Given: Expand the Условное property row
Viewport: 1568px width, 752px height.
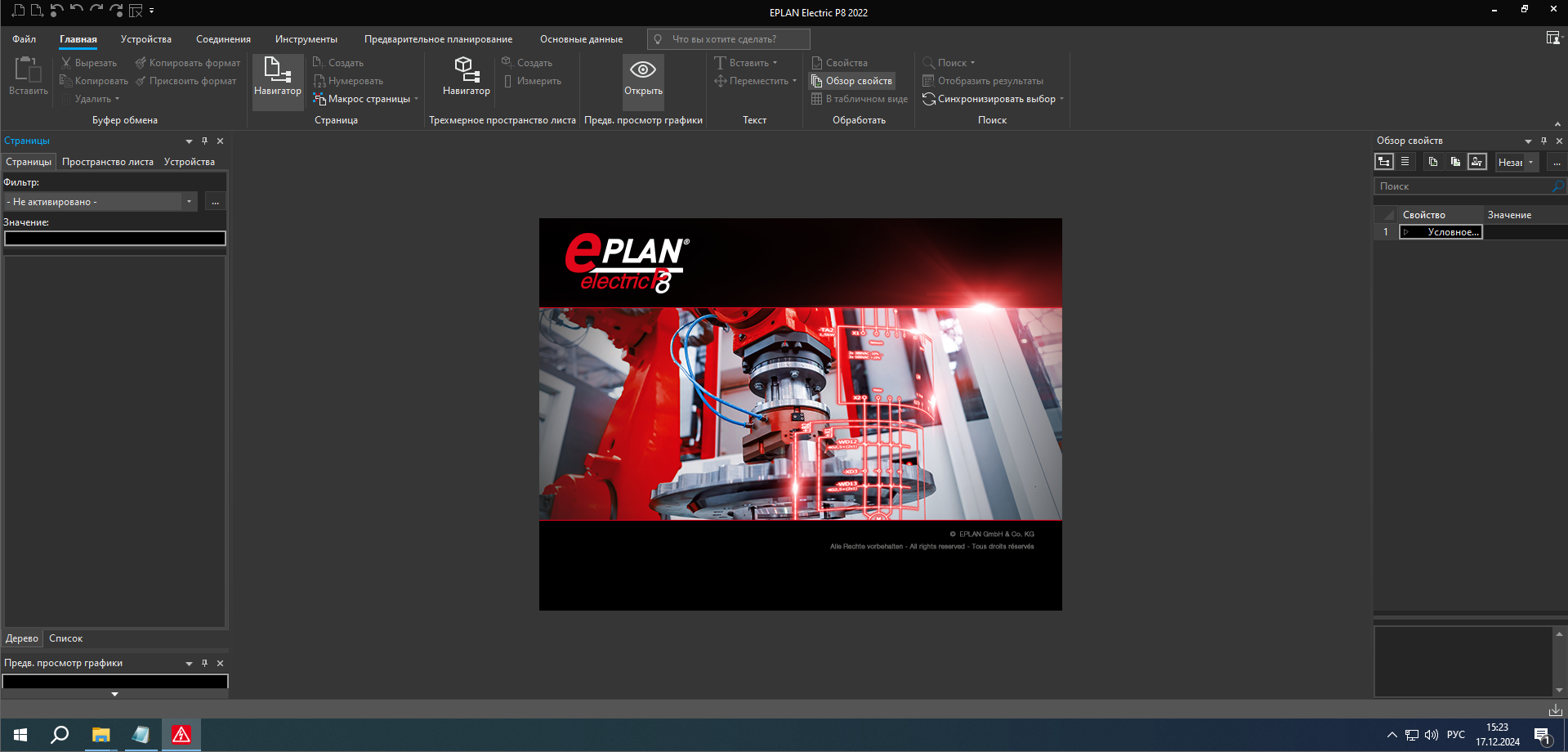Looking at the screenshot, I should (x=1406, y=232).
